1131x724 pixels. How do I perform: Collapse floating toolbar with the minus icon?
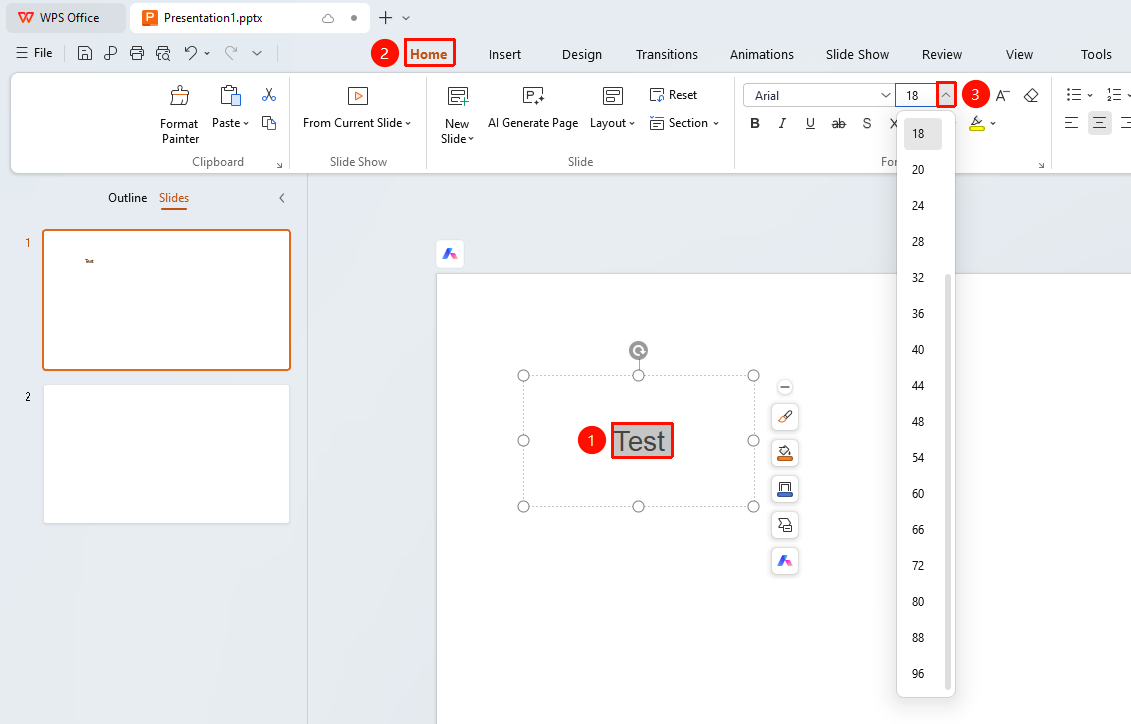[x=785, y=387]
